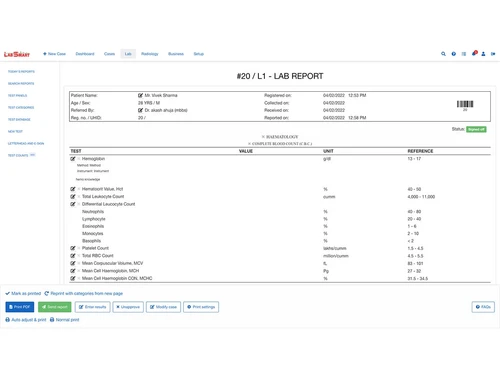
Task: Open Print settings
Action: coord(201,307)
